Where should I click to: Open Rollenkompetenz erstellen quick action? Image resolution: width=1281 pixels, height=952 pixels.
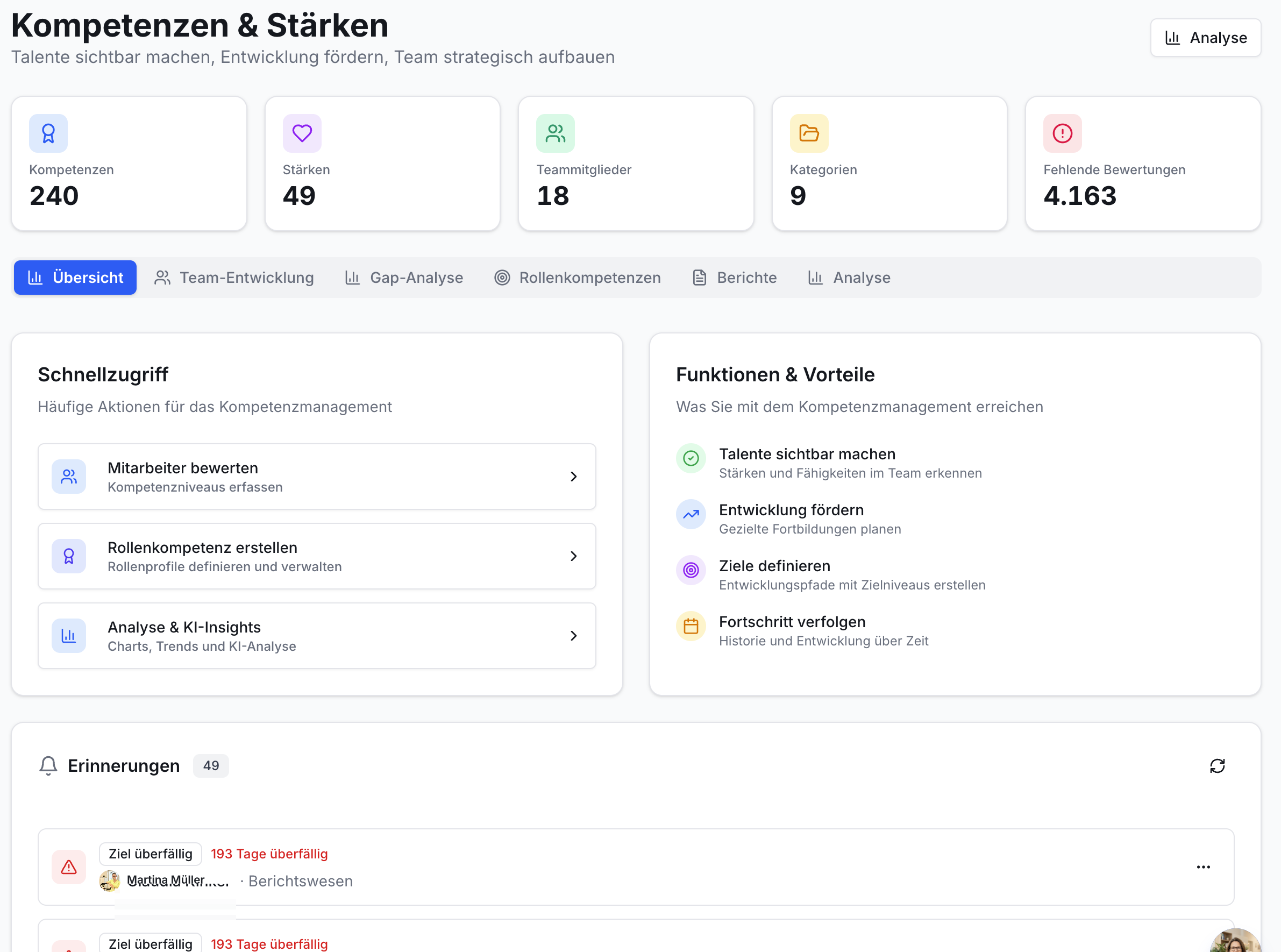click(317, 556)
